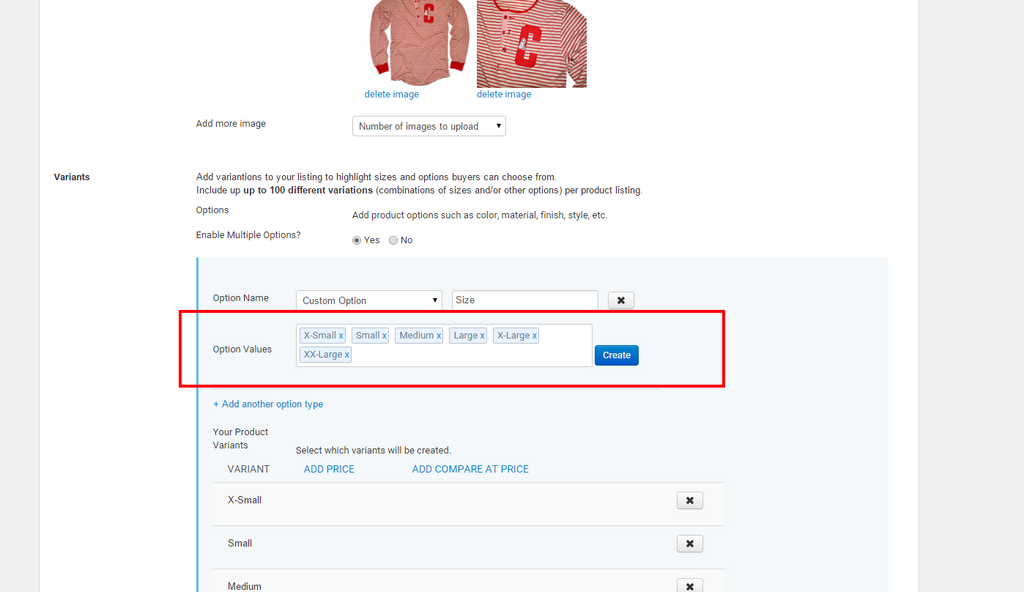Image resolution: width=1024 pixels, height=592 pixels.
Task: Remove the X-Large option value tag
Action: point(533,336)
